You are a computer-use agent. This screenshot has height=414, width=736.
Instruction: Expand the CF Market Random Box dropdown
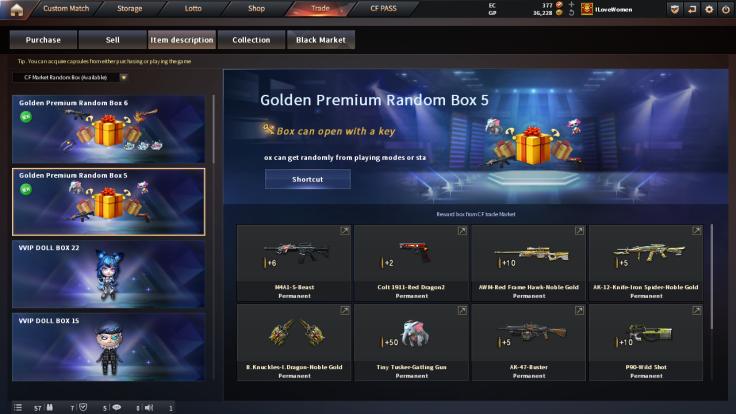[x=123, y=77]
